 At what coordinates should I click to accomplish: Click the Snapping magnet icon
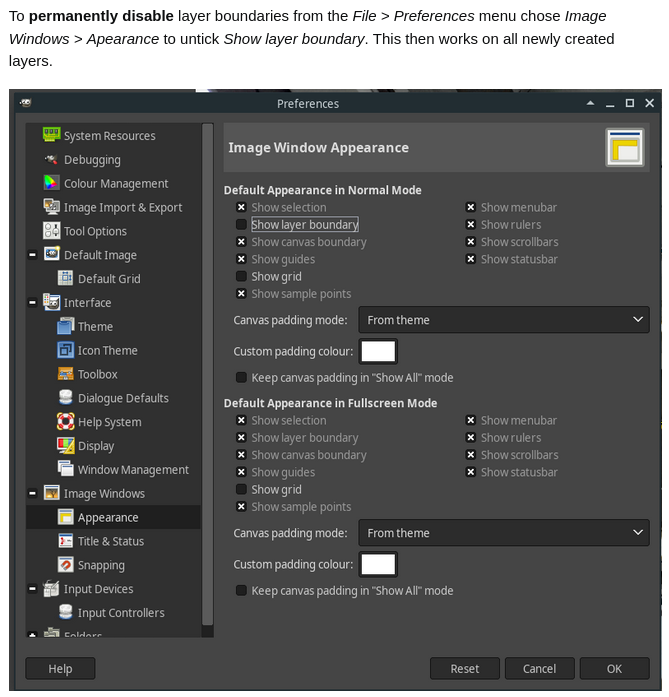click(x=65, y=565)
